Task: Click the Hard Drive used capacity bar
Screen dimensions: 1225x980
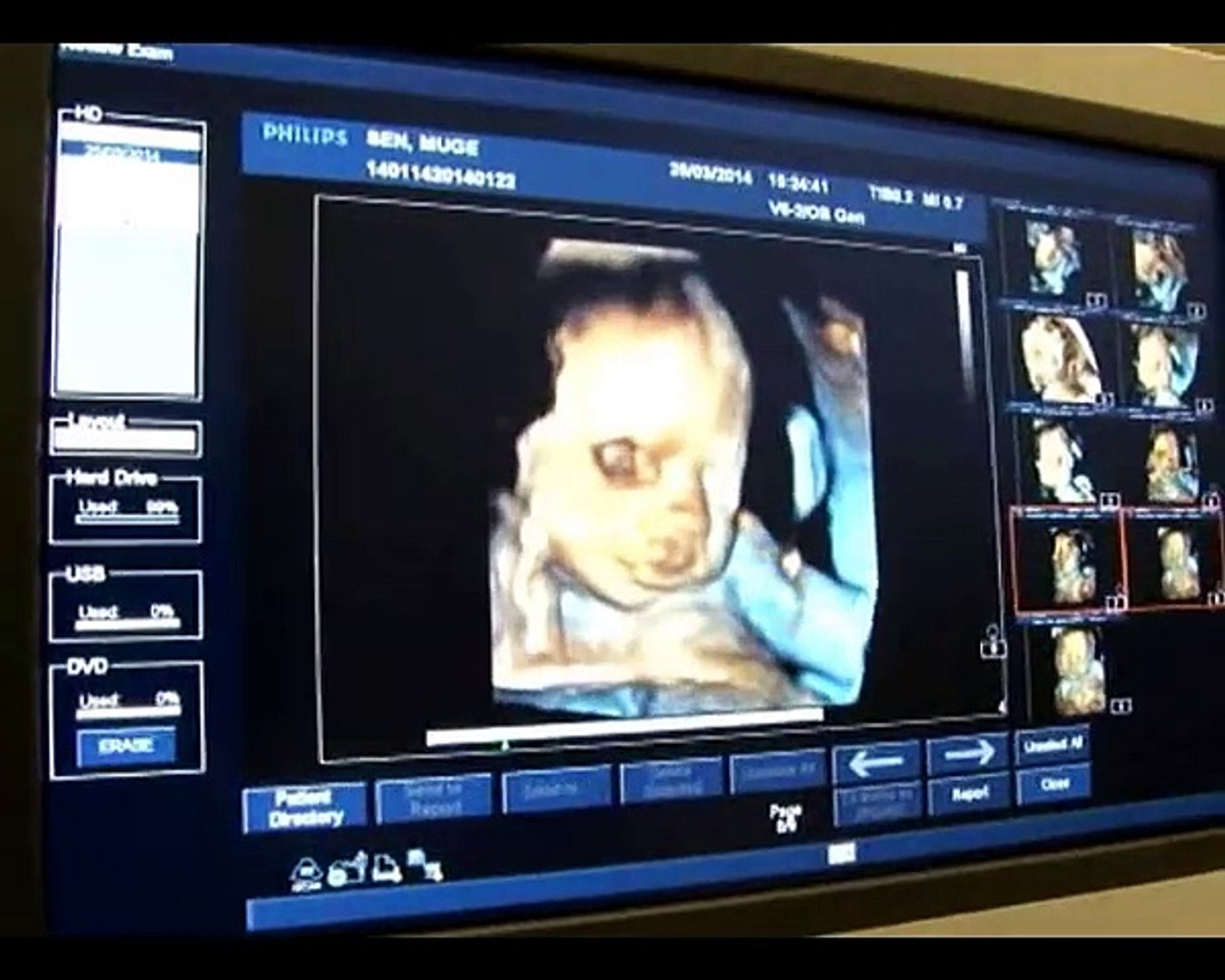Action: pyautogui.click(x=127, y=518)
